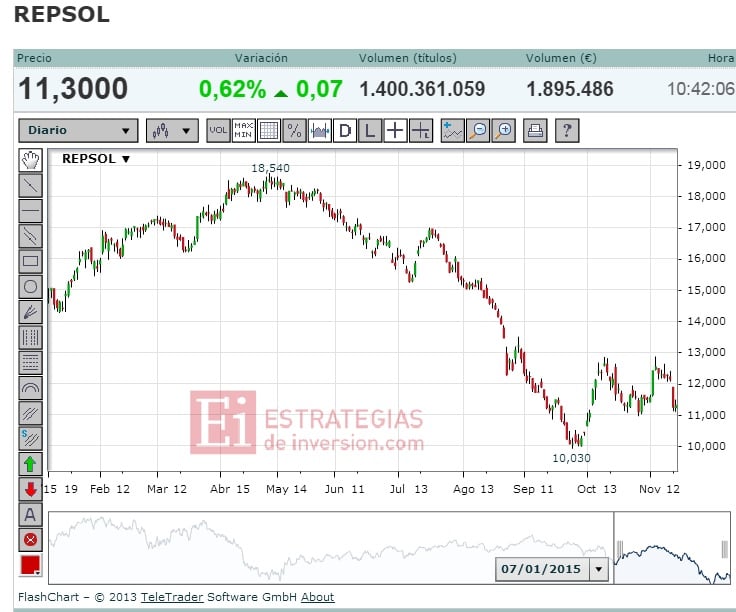This screenshot has width=736, height=612.
Task: Click the Precio column header
Action: [34, 58]
